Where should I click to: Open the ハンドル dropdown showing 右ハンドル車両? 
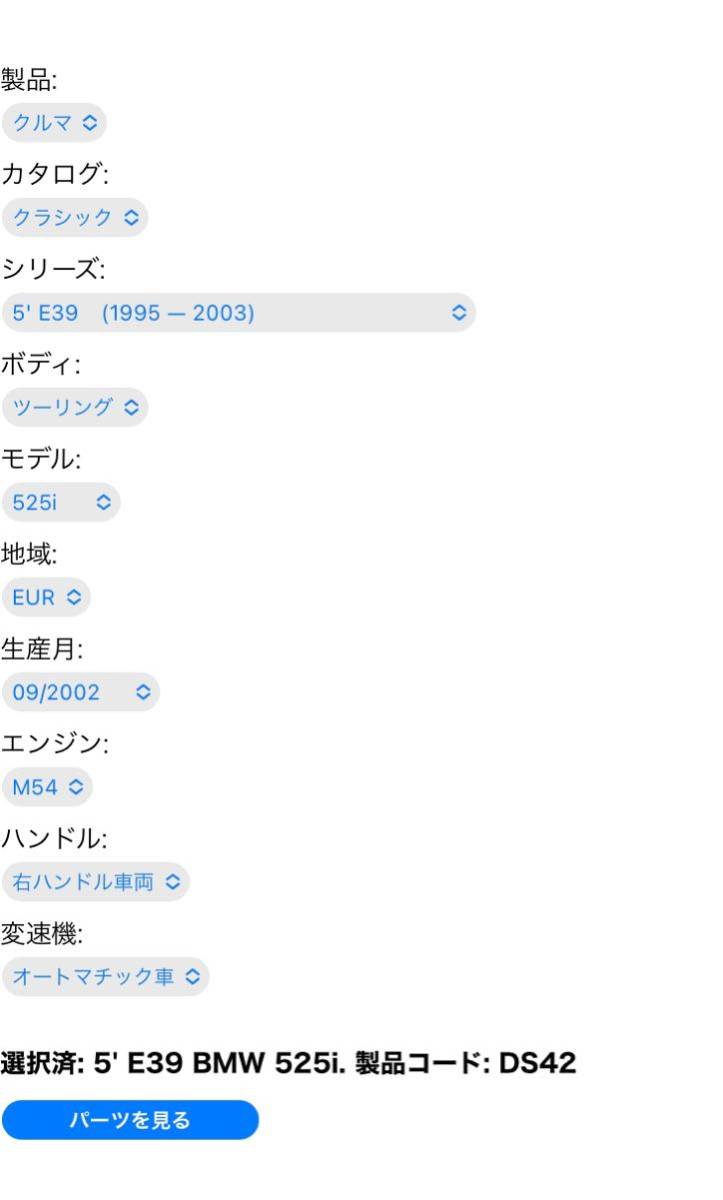pyautogui.click(x=96, y=882)
